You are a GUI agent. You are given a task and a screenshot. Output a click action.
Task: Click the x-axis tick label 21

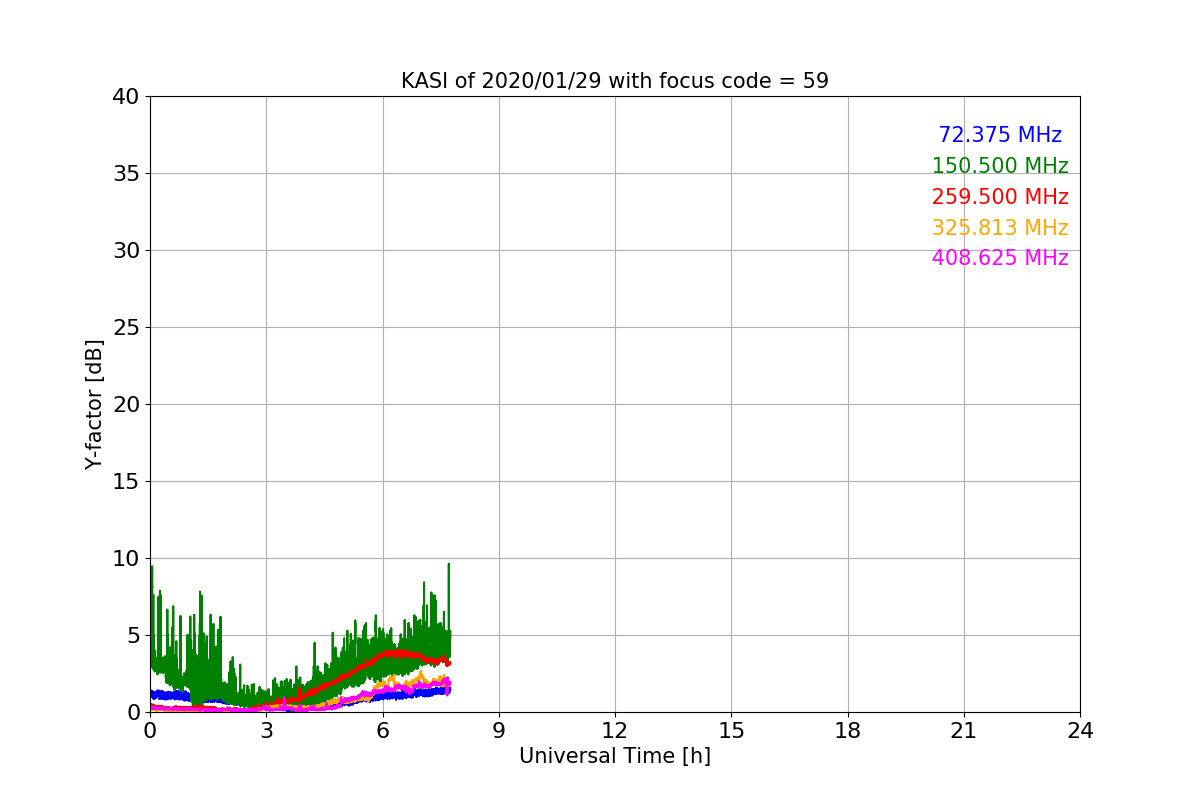964,731
